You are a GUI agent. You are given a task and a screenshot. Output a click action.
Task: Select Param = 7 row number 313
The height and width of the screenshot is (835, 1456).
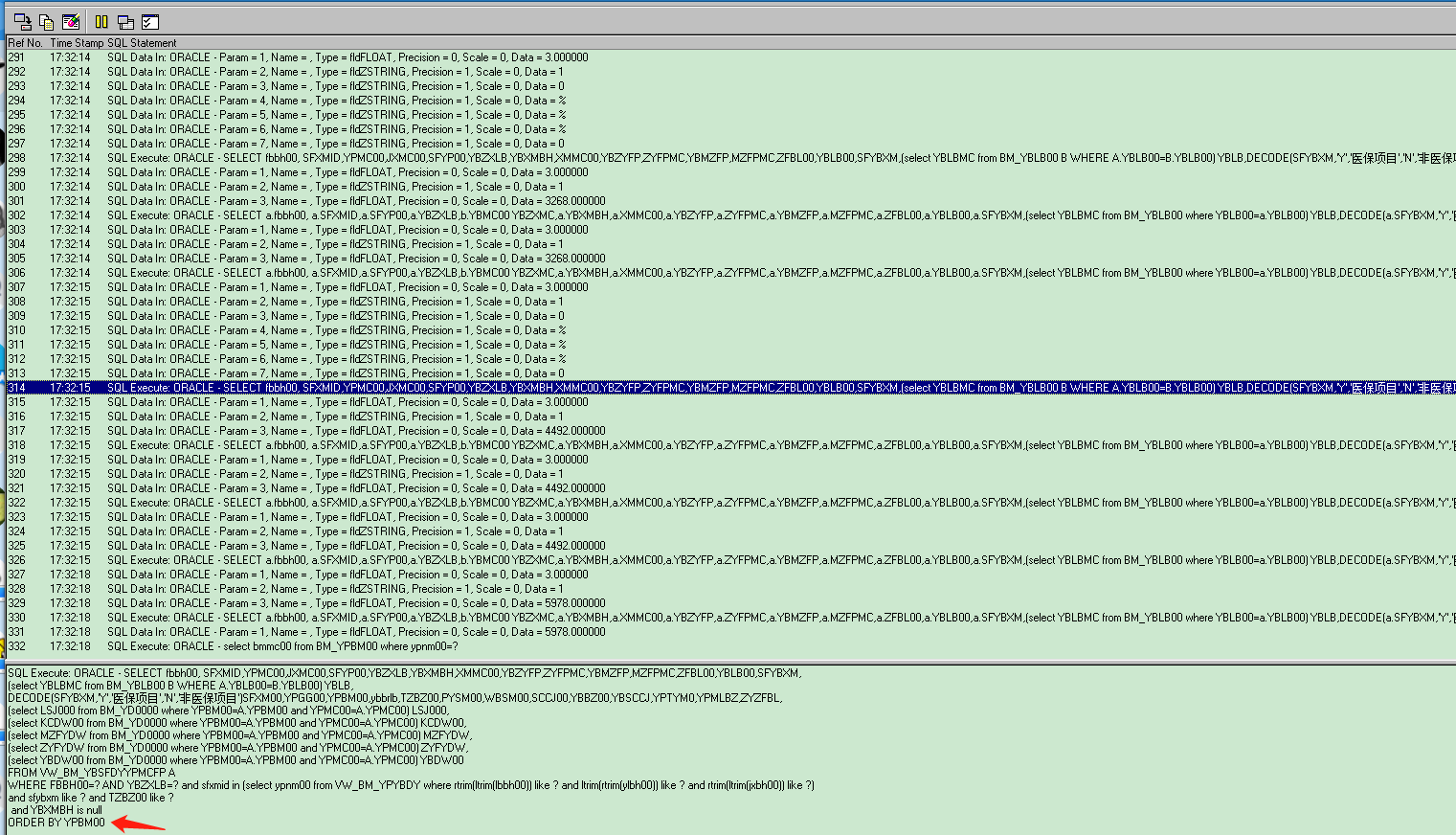click(x=731, y=373)
